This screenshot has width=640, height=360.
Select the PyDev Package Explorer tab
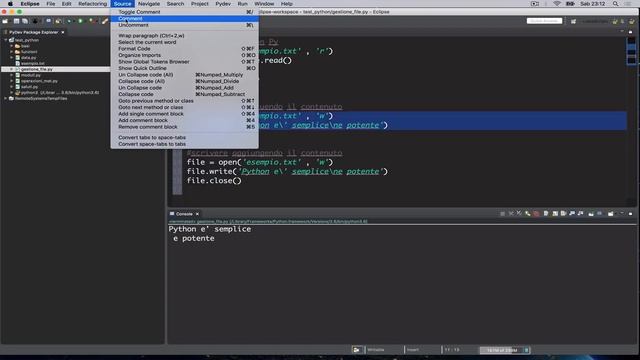[x=33, y=32]
